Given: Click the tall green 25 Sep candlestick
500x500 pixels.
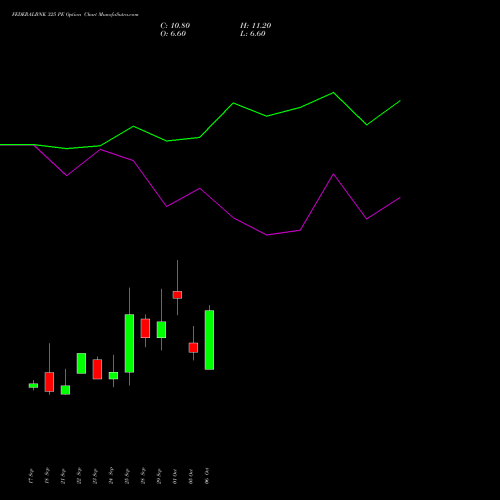Looking at the screenshot, I should click(129, 343).
